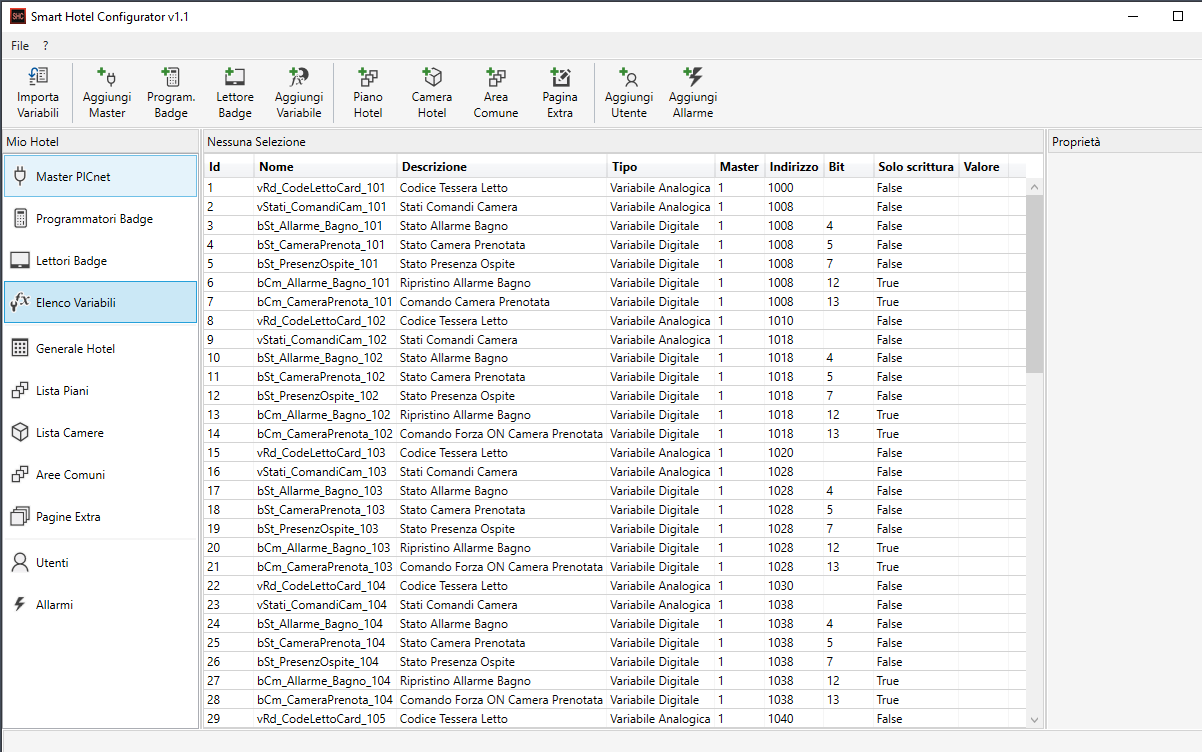Show Lista Piani from the sidebar
The image size is (1202, 752).
tap(100, 390)
